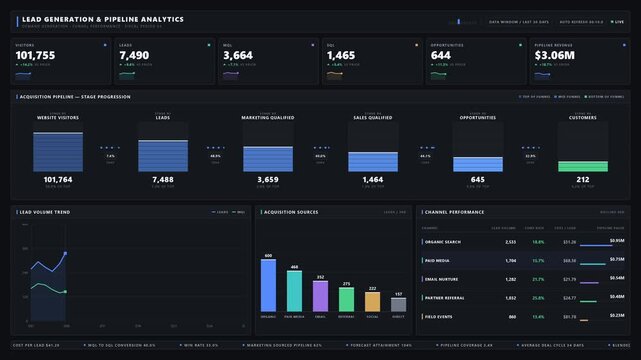Click the Visitors card sparkline
This screenshot has height=360, width=641.
click(23, 75)
